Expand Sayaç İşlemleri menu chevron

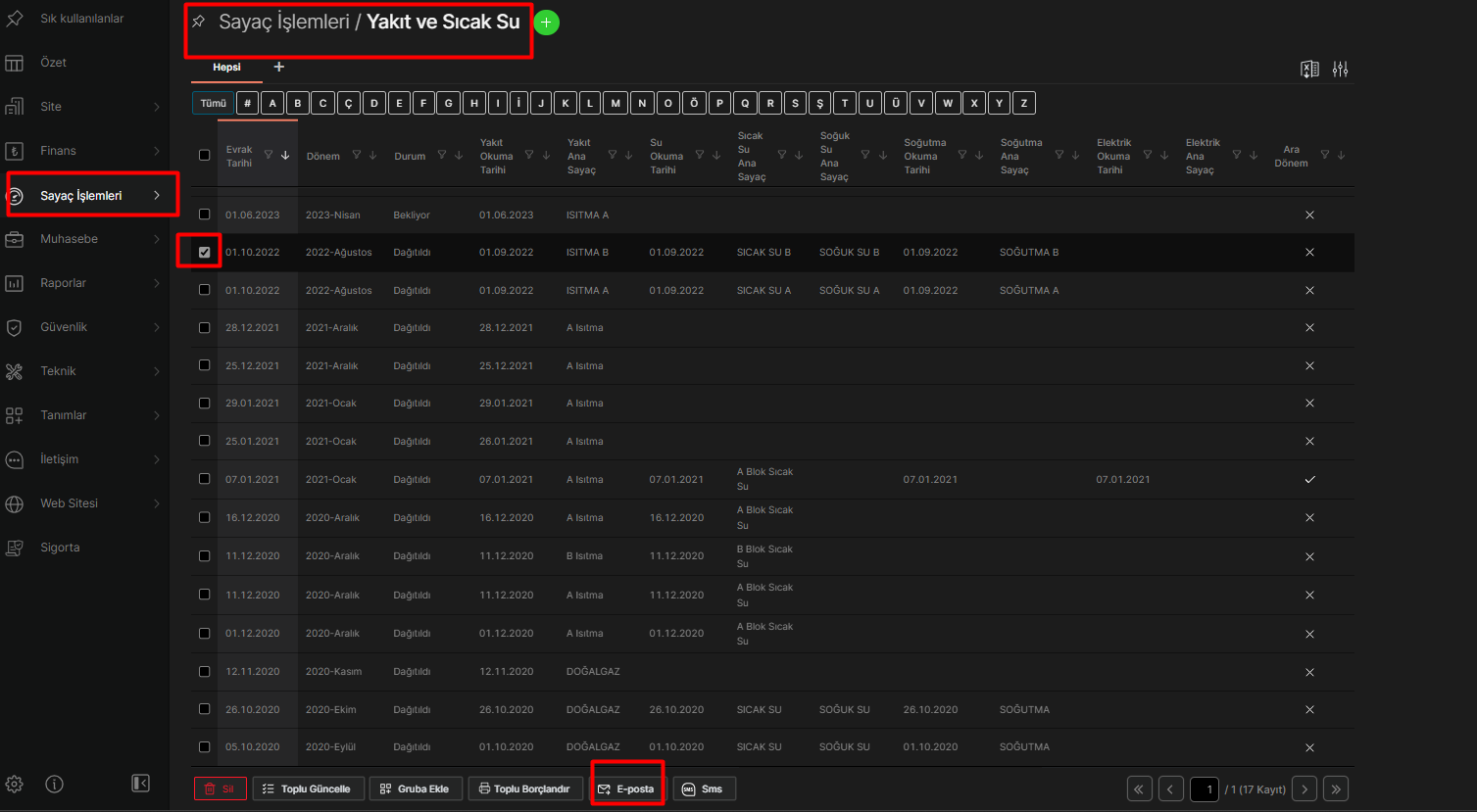click(157, 196)
